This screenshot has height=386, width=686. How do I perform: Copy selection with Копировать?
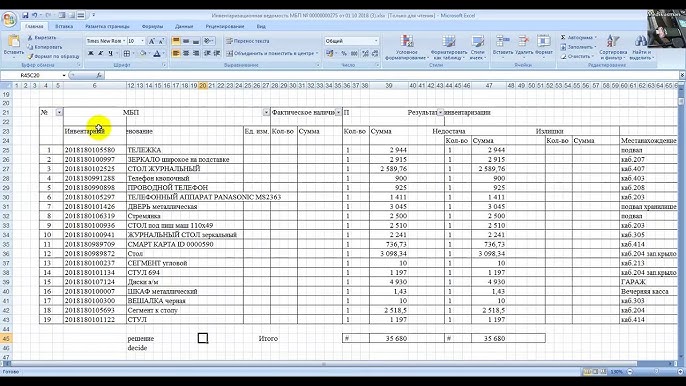(44, 47)
